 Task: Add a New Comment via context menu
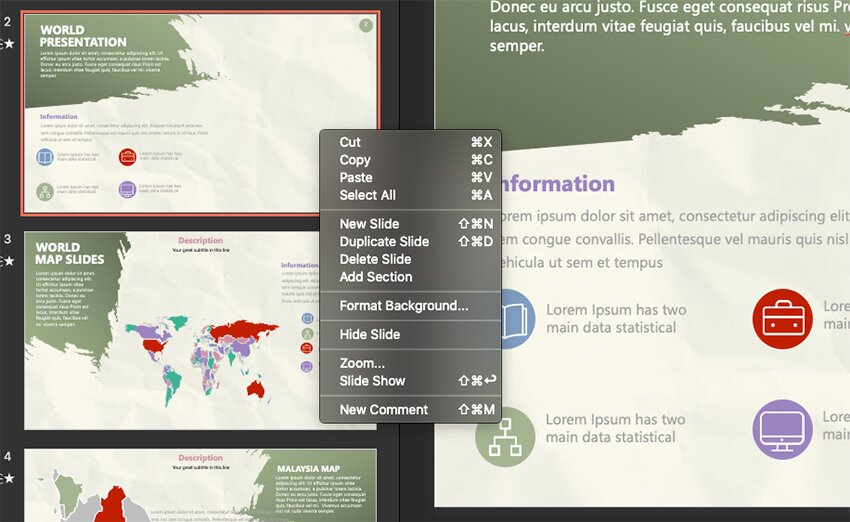click(x=383, y=409)
